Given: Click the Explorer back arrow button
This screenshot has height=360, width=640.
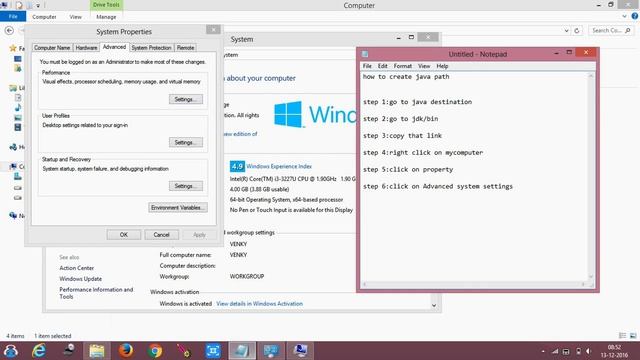Looking at the screenshot, I should click(9, 30).
